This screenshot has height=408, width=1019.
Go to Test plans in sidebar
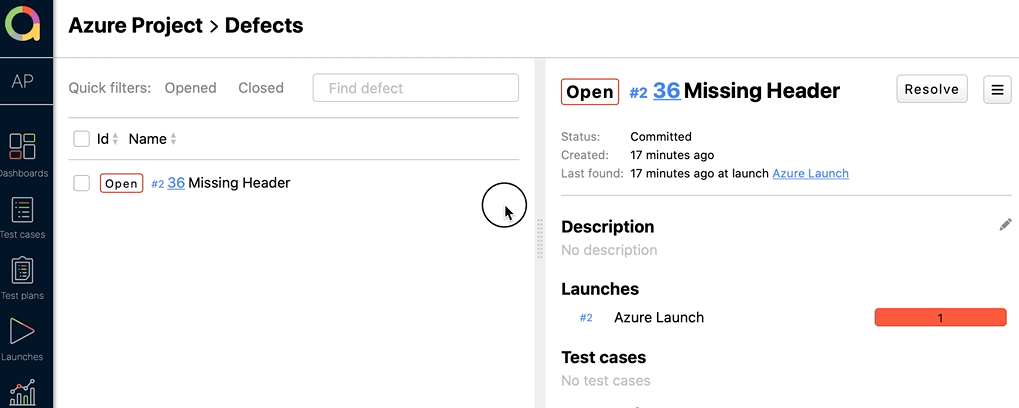point(22,271)
